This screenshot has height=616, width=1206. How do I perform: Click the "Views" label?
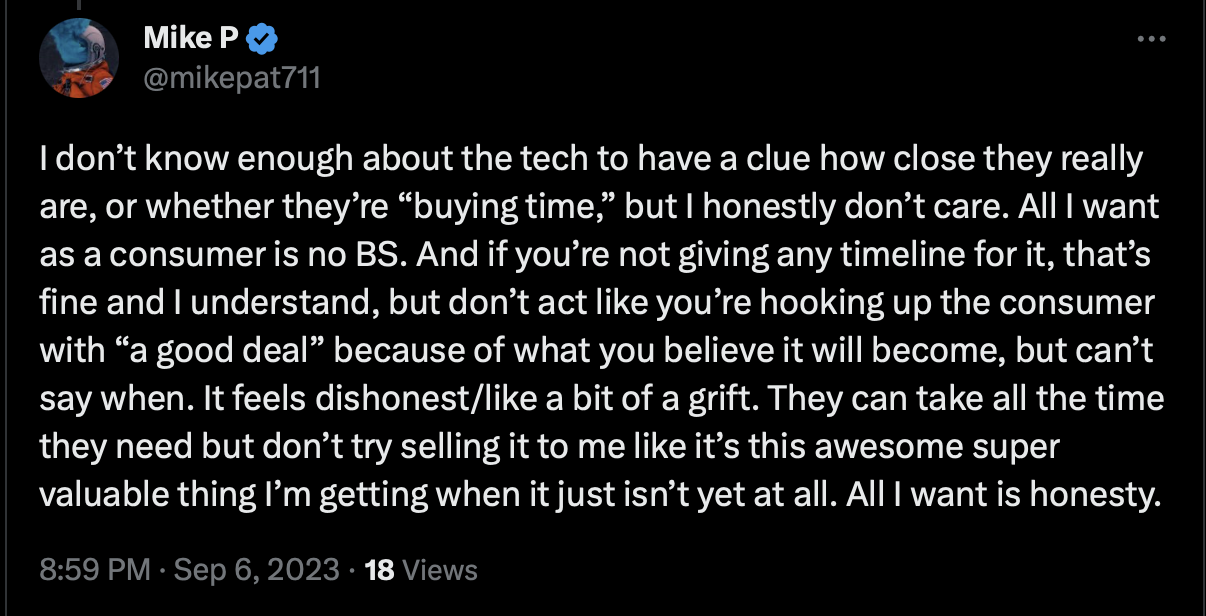pos(439,570)
